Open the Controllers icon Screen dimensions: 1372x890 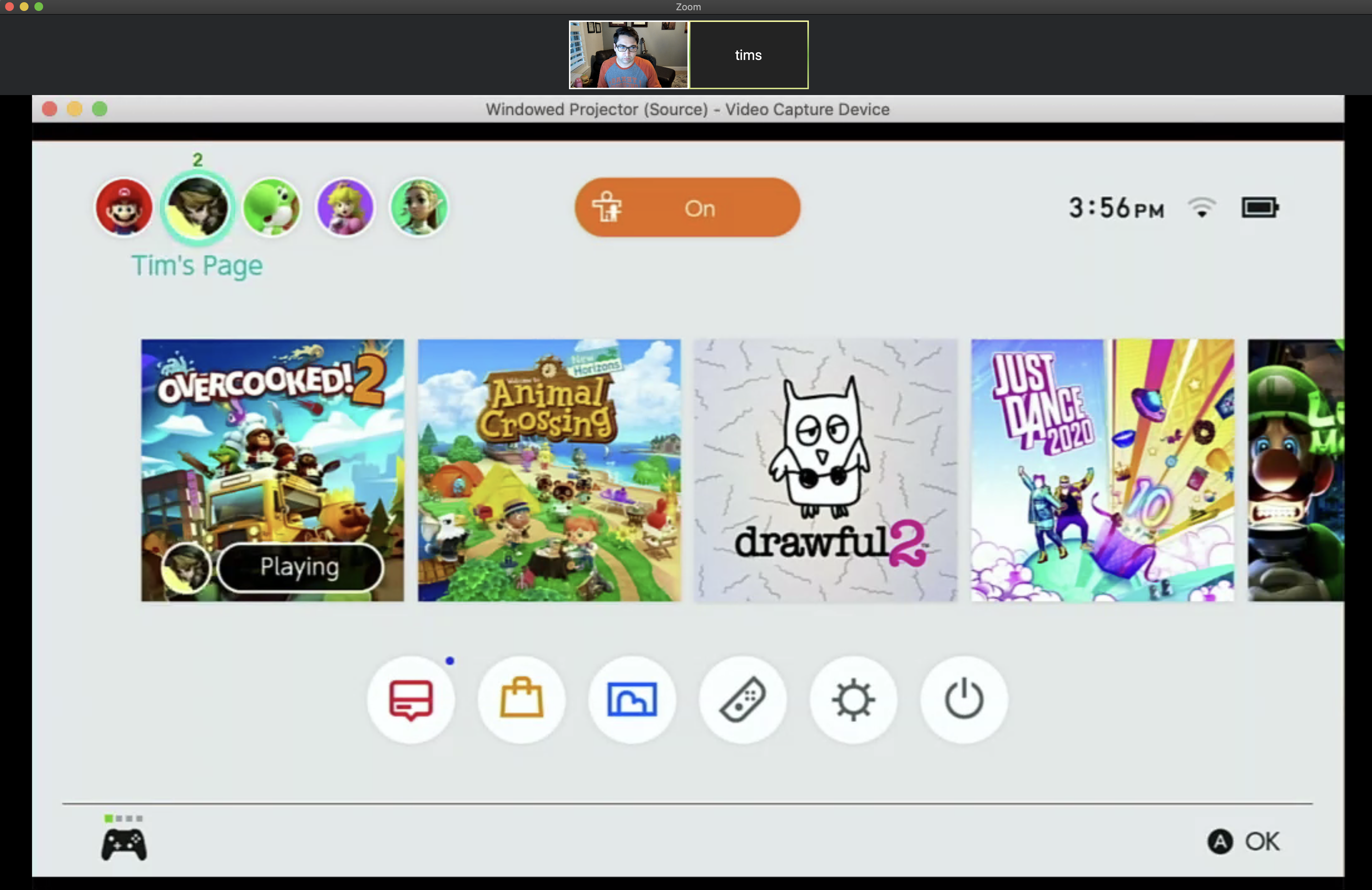point(743,700)
